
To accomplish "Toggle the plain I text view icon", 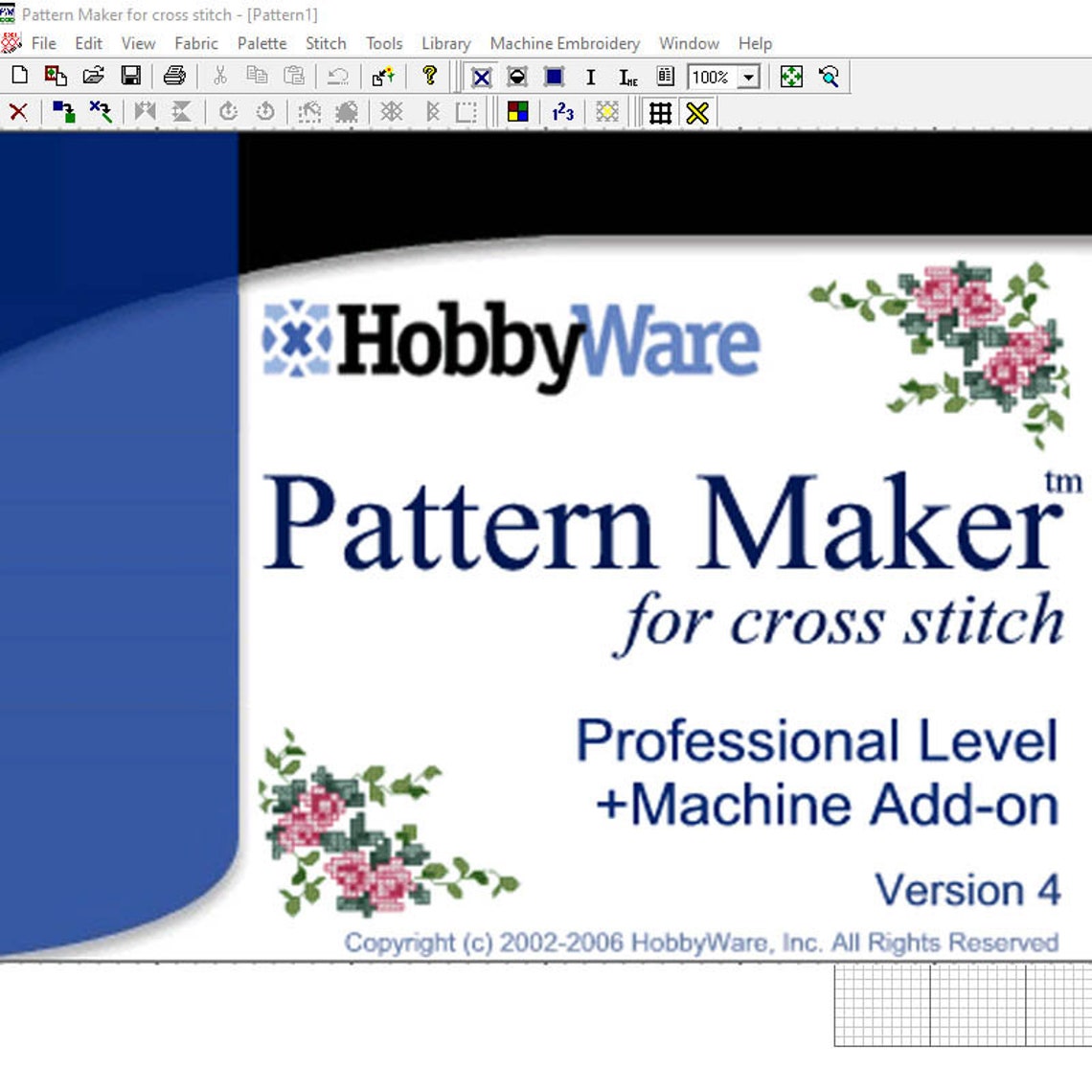I will point(591,77).
